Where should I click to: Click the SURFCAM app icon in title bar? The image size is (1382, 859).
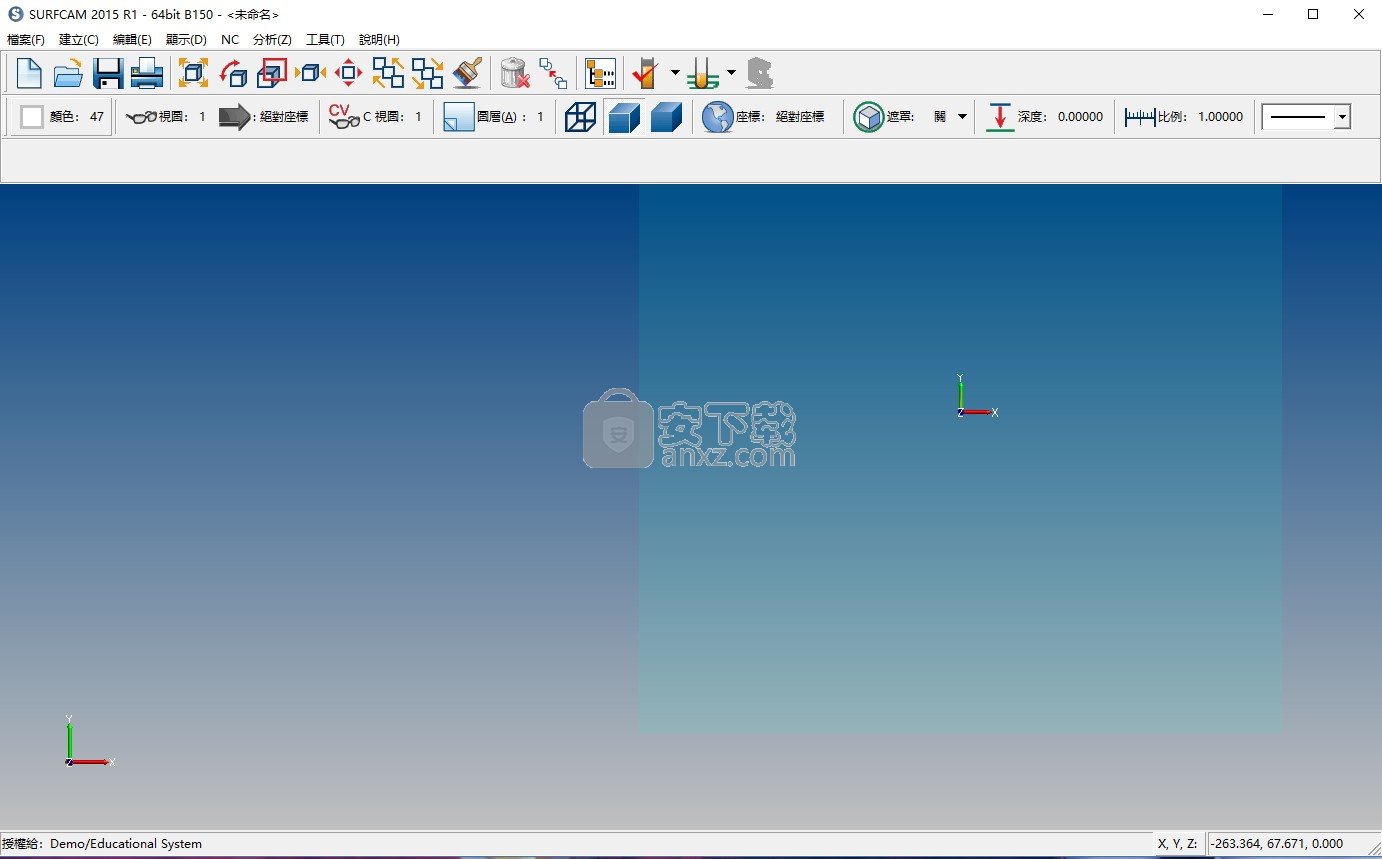(15, 14)
